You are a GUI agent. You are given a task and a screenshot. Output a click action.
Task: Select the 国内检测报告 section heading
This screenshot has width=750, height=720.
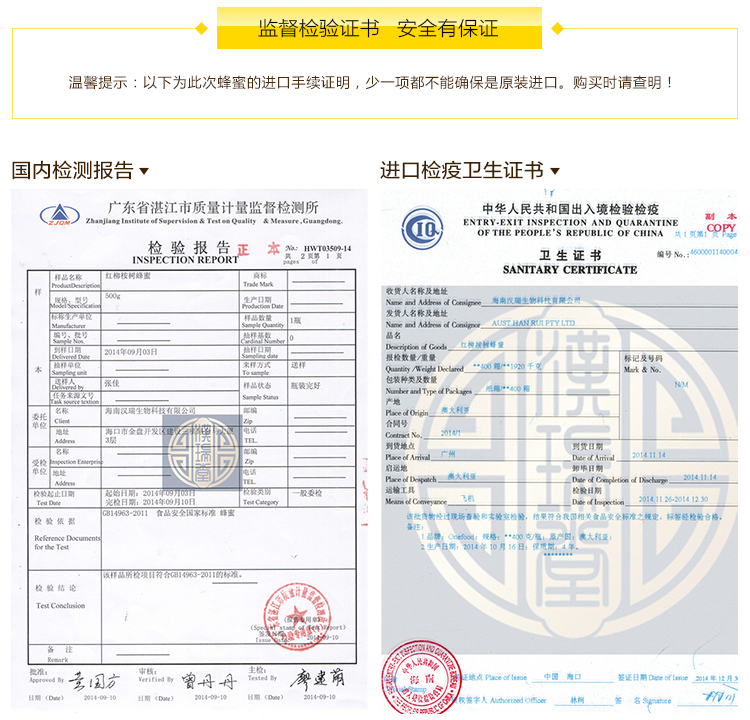[x=72, y=171]
